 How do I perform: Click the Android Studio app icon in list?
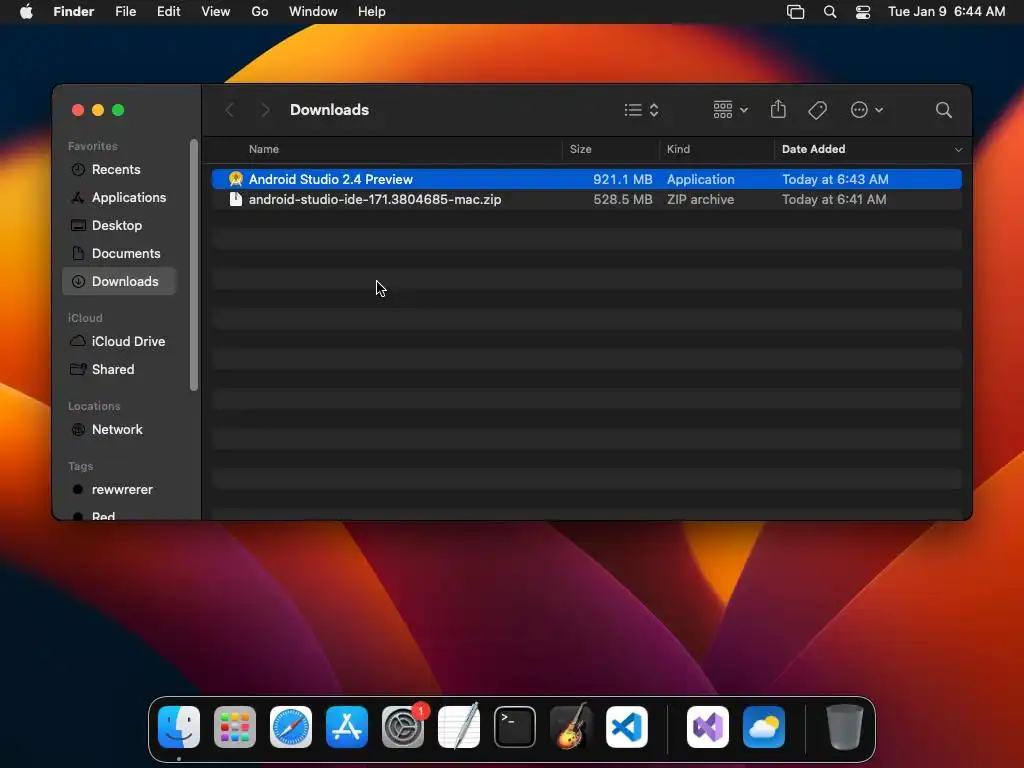click(236, 179)
